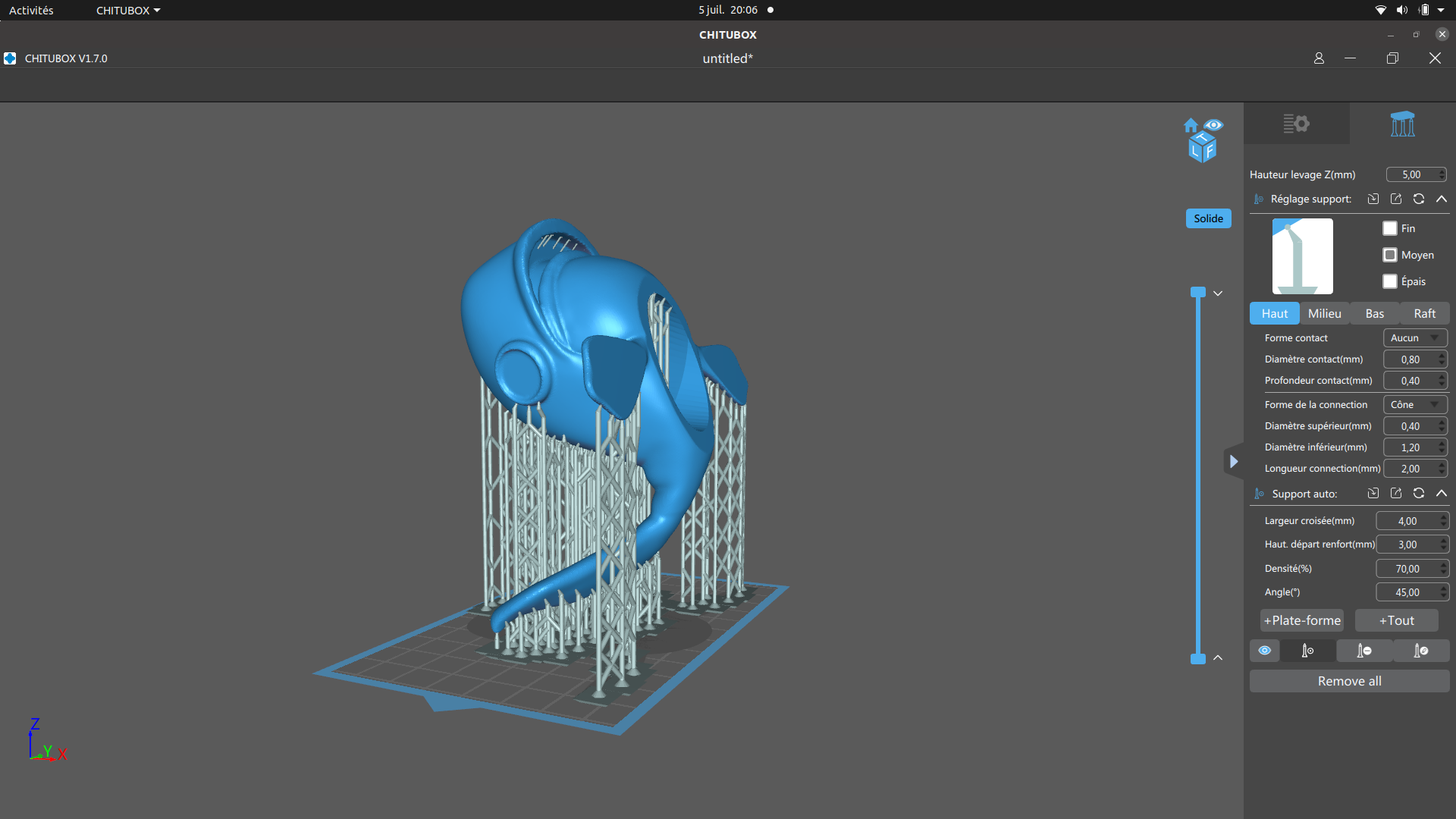This screenshot has height=819, width=1456.
Task: Enable the Fin support checkbox
Action: (x=1390, y=228)
